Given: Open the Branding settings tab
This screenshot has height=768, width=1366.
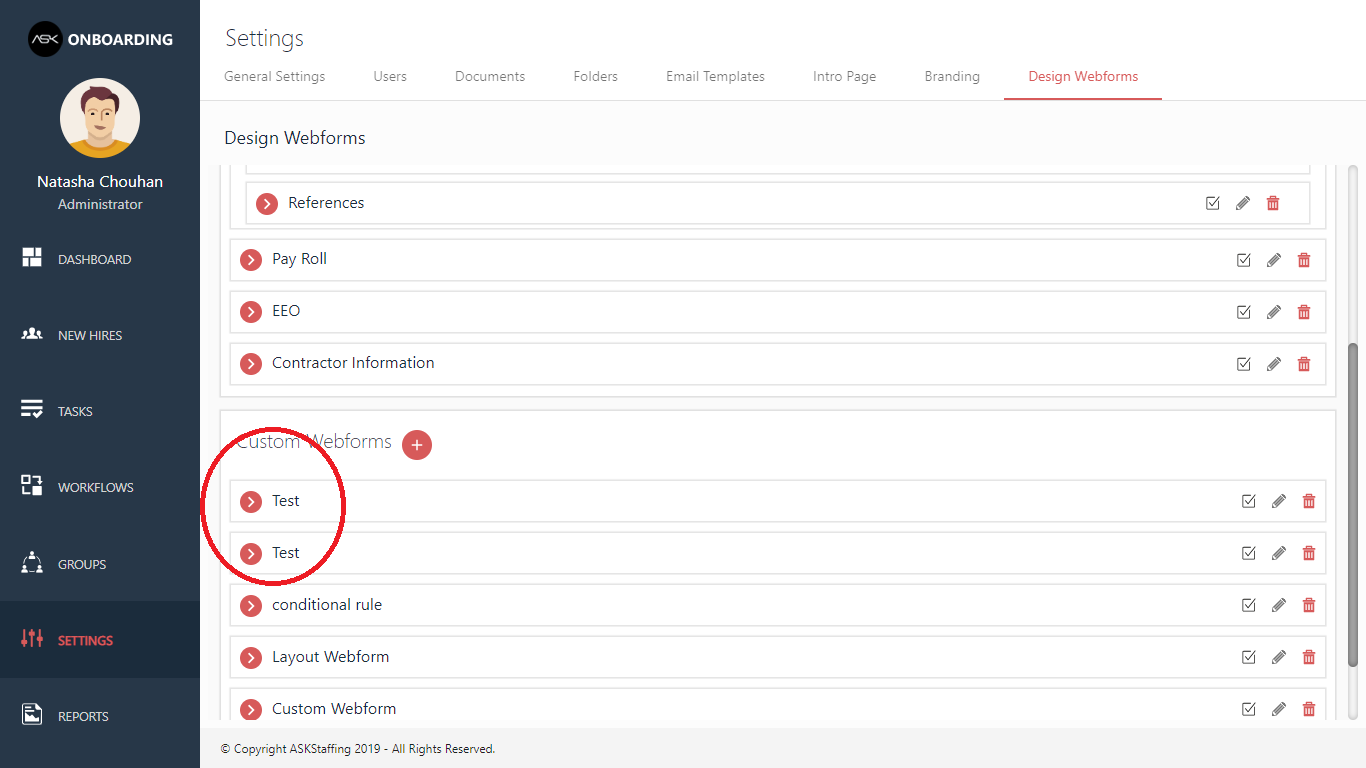Looking at the screenshot, I should click(x=951, y=76).
